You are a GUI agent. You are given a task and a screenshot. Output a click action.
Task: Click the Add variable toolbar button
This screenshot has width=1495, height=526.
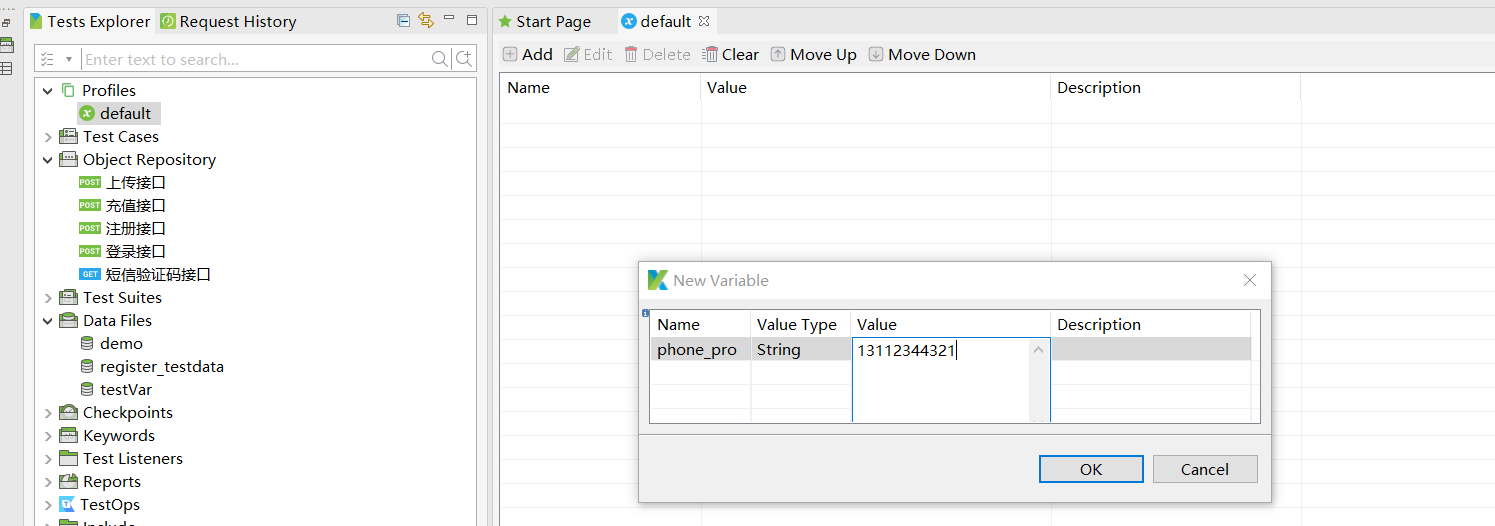(527, 55)
